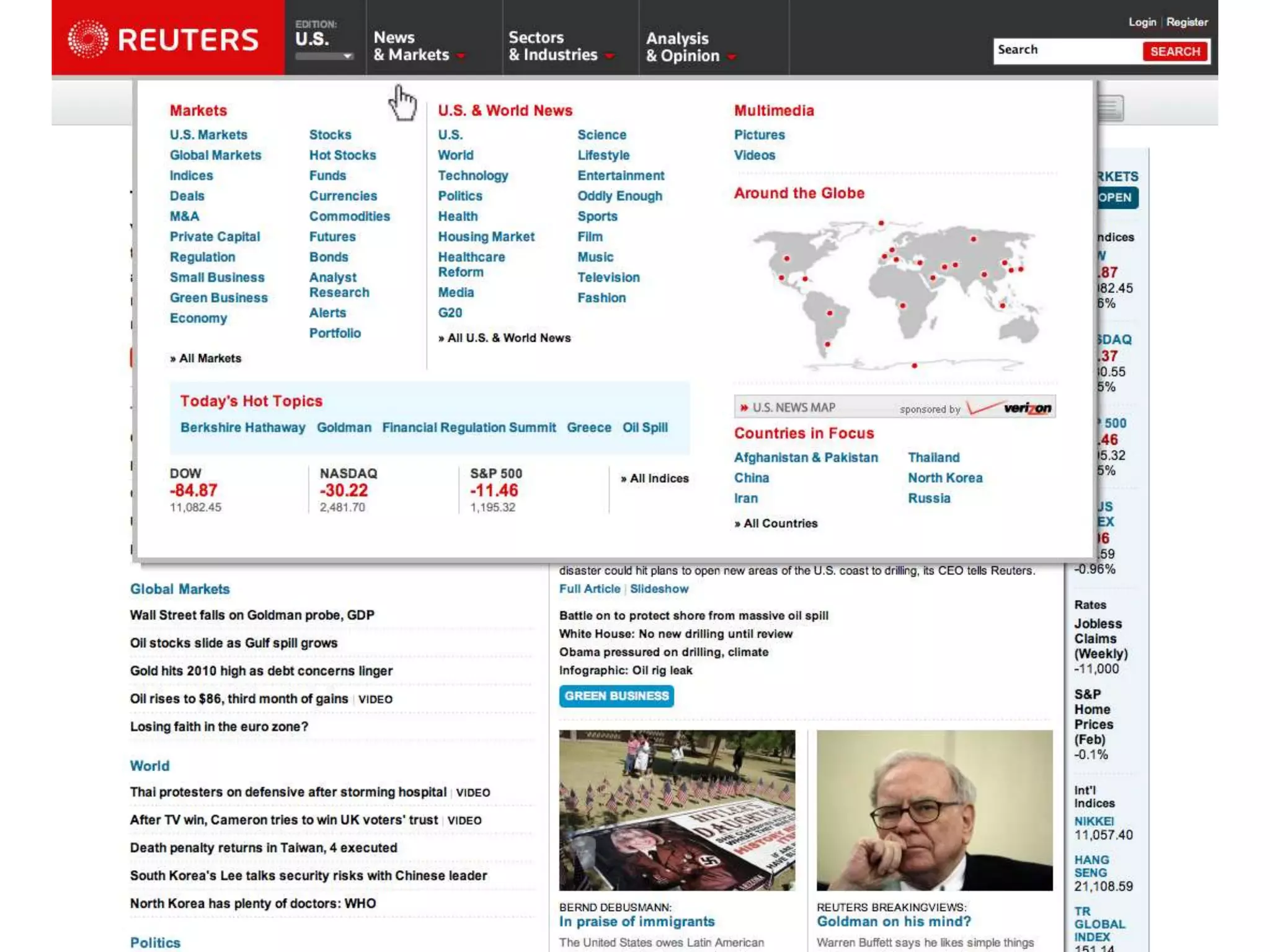Open the immigrants protest photo thumbnail
This screenshot has width=1270, height=952.
[677, 810]
